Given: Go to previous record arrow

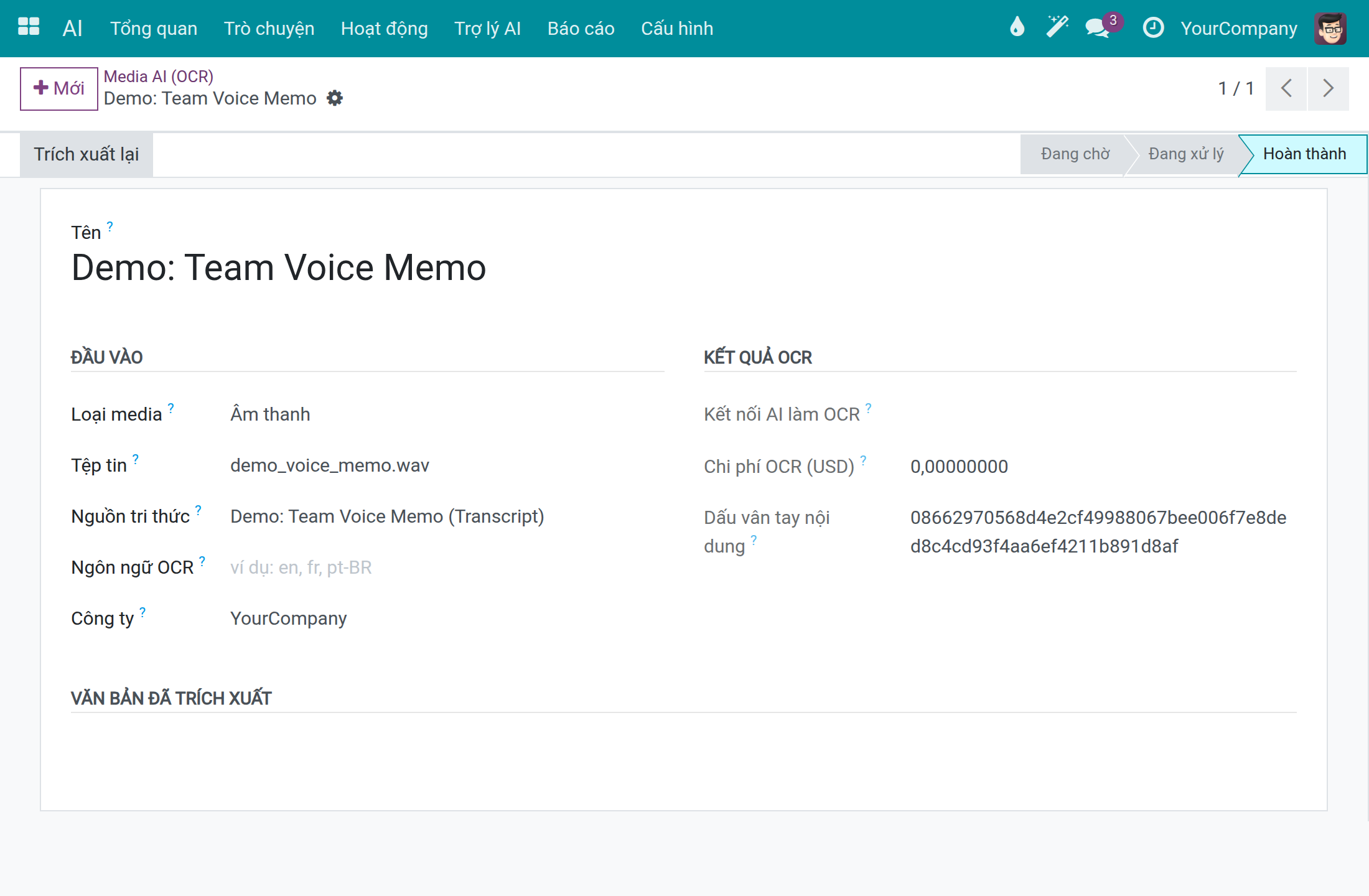Looking at the screenshot, I should [x=1286, y=88].
